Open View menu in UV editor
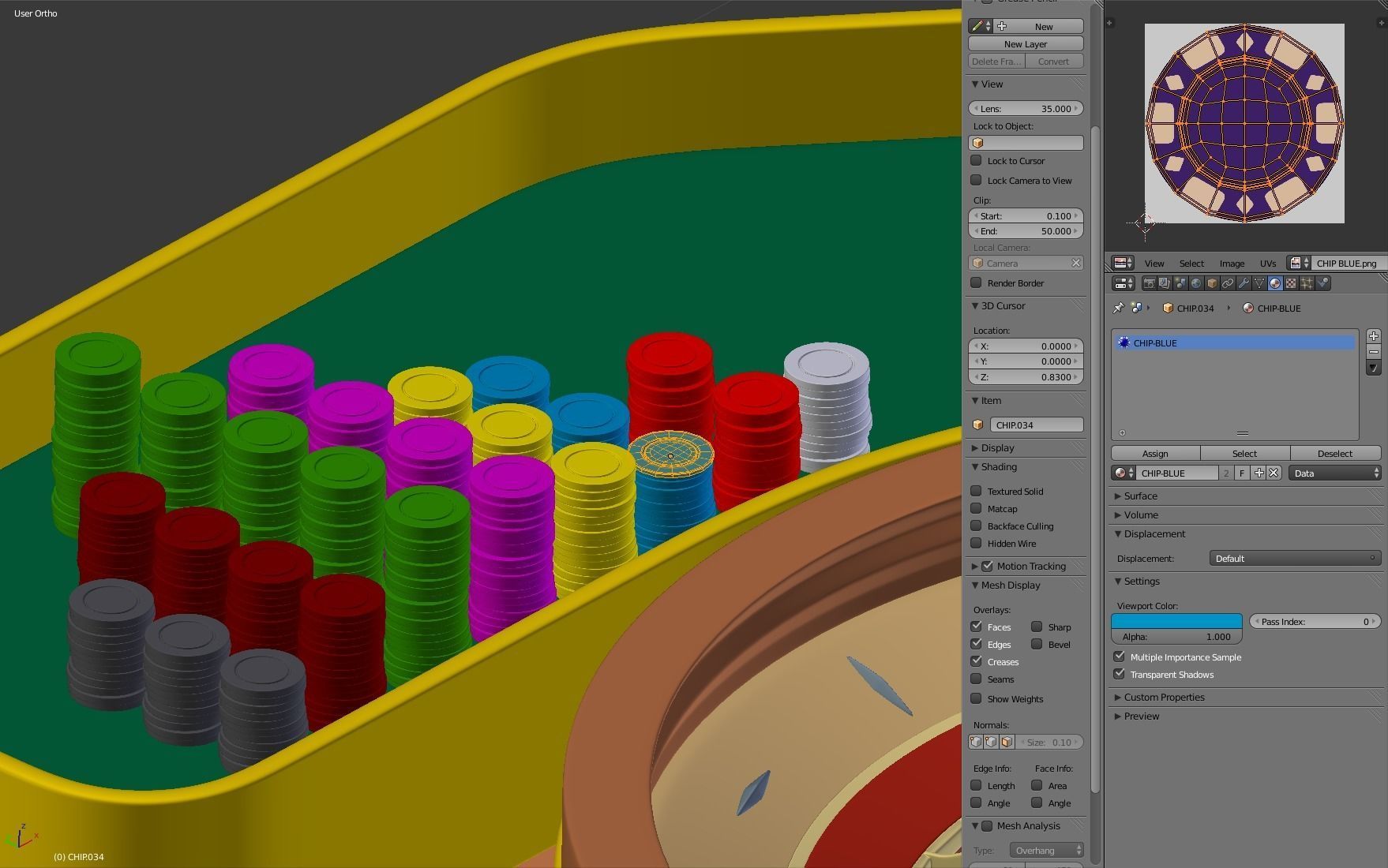 click(1154, 264)
